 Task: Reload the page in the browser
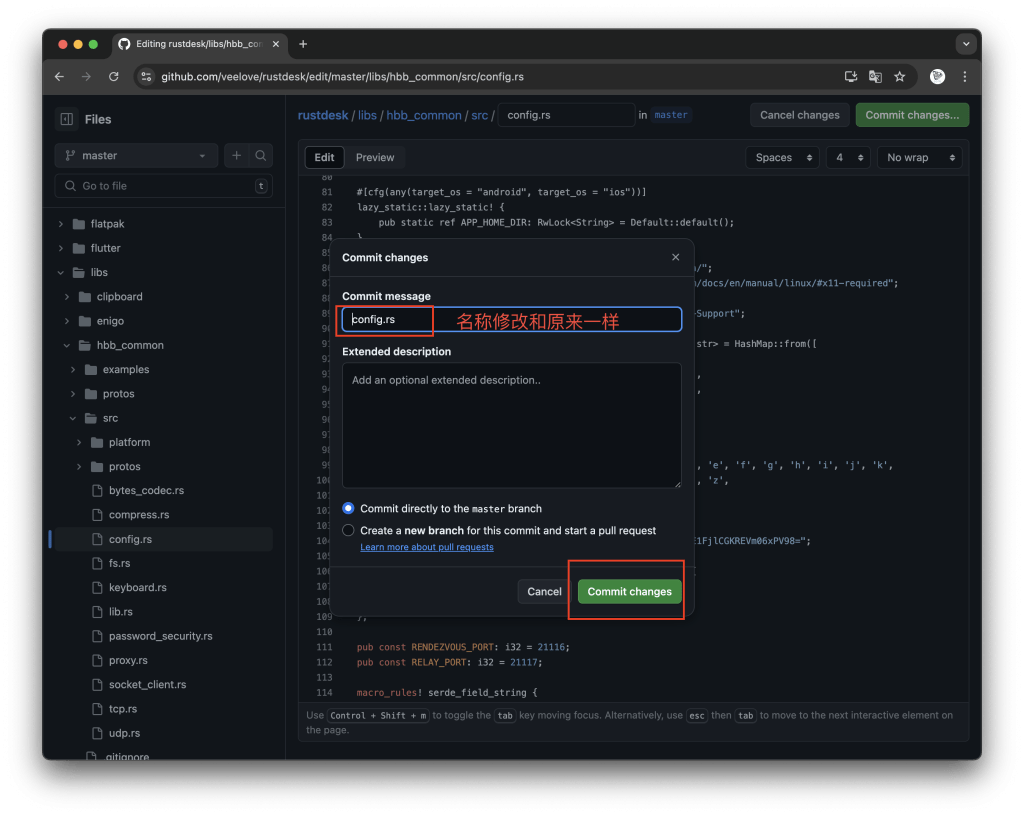click(113, 76)
